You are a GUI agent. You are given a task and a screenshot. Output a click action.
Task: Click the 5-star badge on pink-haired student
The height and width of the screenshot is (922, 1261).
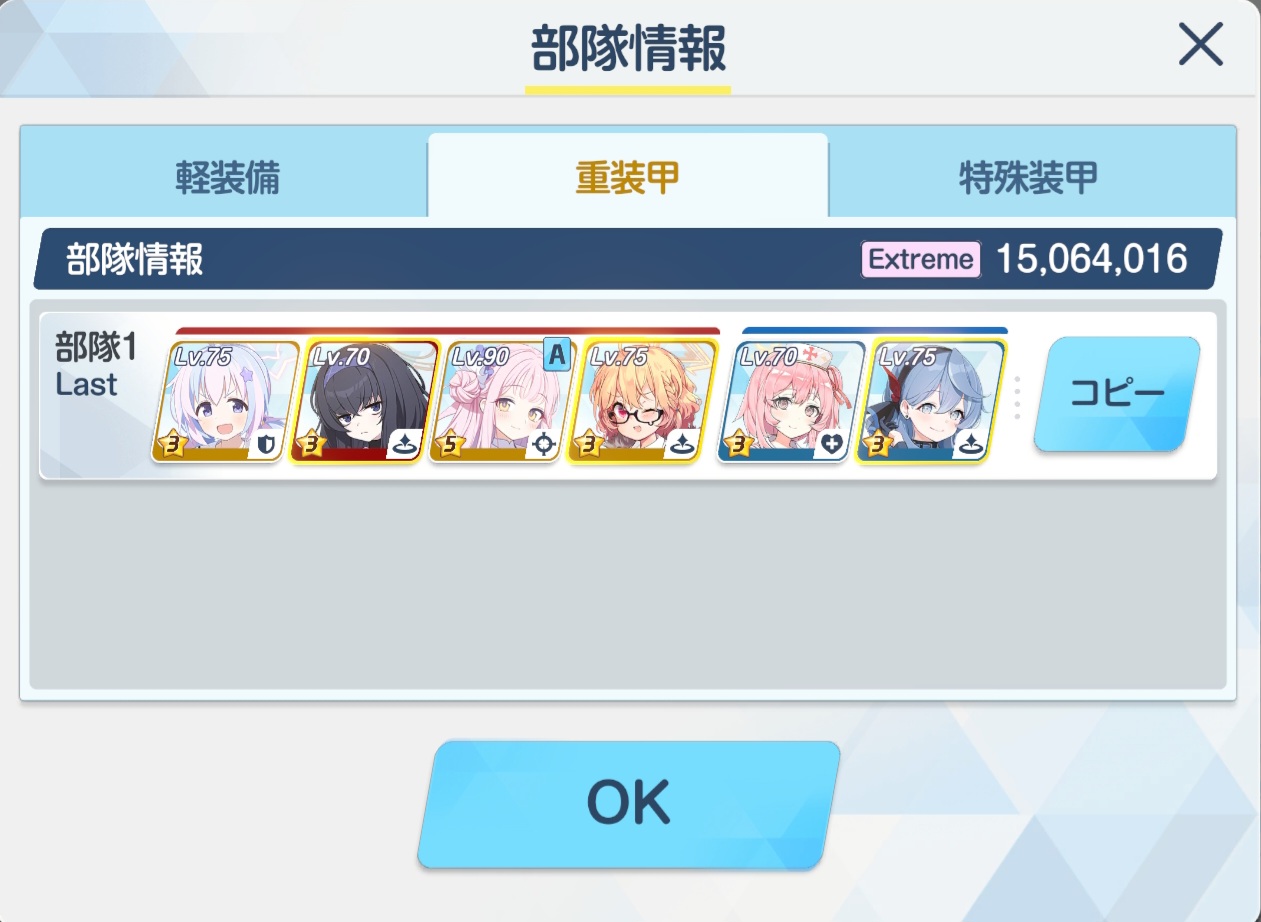pyautogui.click(x=451, y=444)
